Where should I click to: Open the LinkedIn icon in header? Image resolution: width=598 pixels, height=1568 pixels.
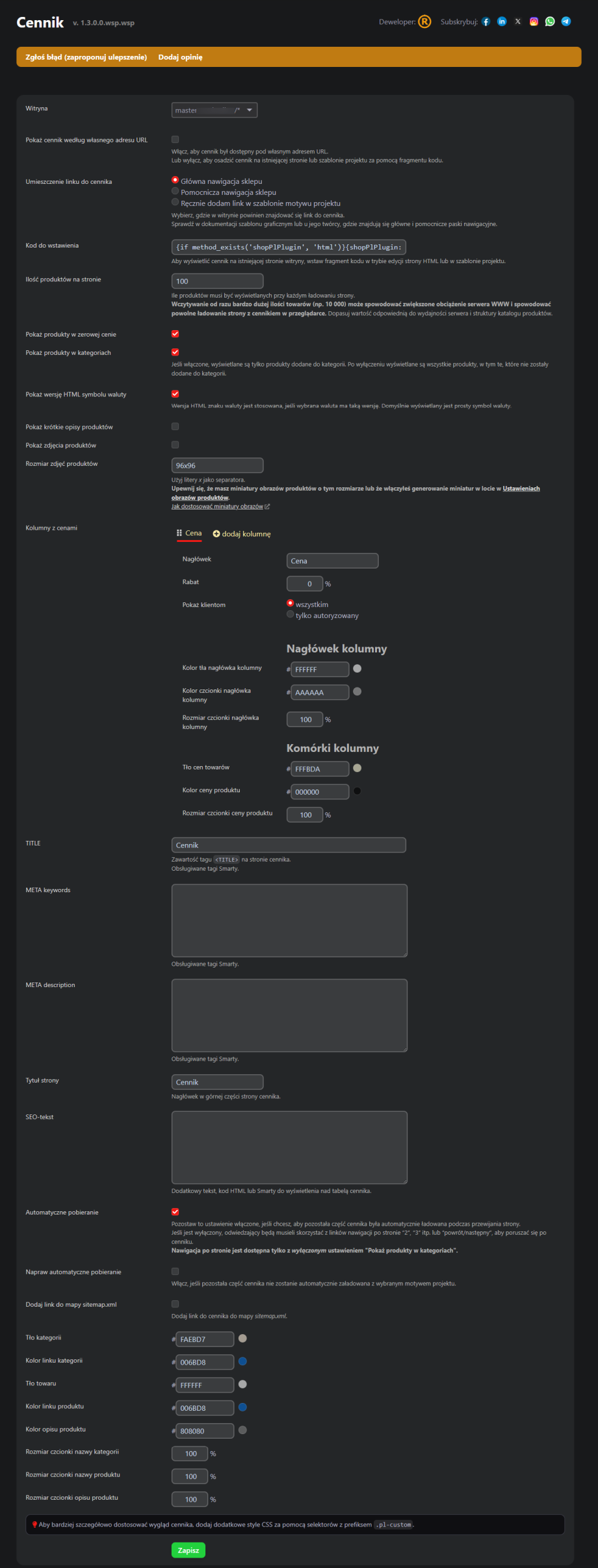click(x=502, y=22)
